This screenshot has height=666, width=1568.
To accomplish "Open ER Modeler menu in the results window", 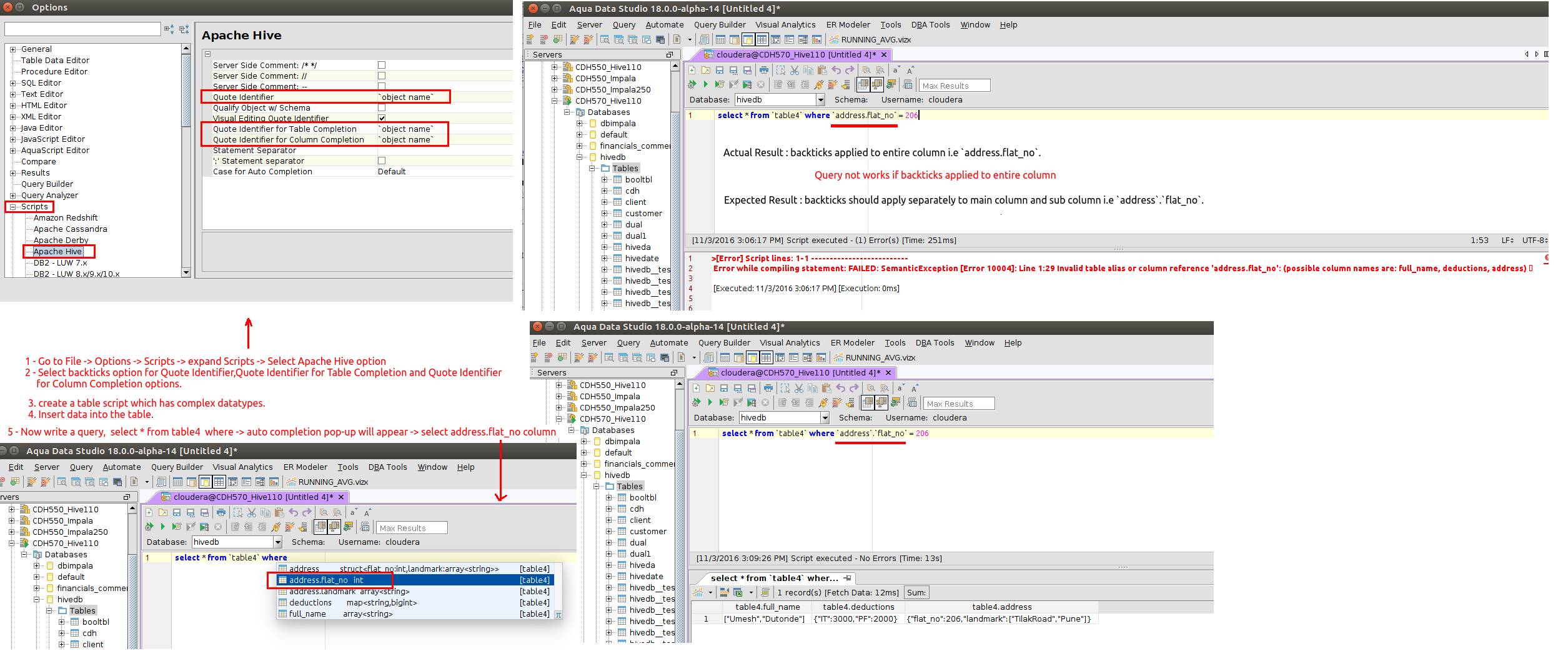I will click(852, 343).
